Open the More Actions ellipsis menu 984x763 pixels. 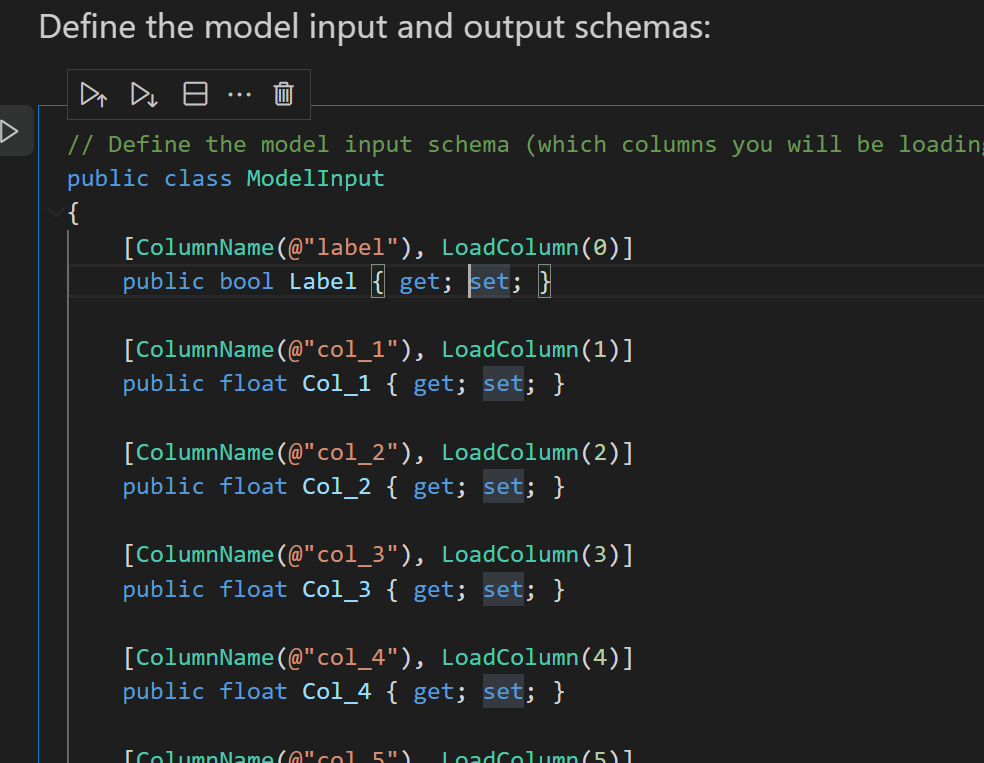[x=239, y=94]
